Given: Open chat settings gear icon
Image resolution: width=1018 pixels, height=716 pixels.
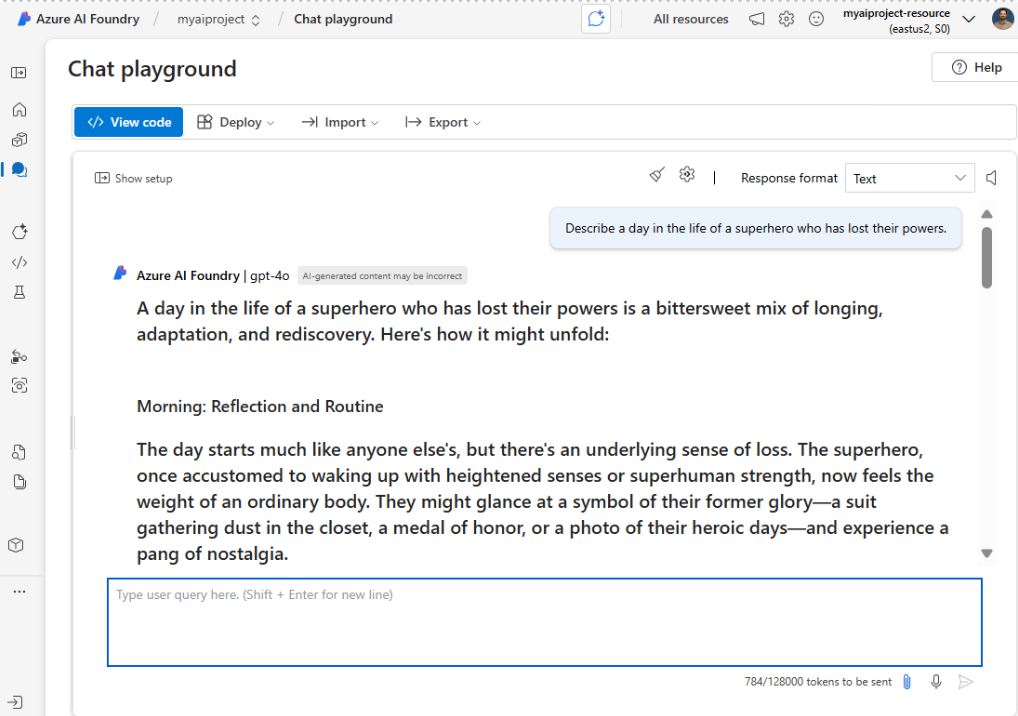Looking at the screenshot, I should pos(686,175).
